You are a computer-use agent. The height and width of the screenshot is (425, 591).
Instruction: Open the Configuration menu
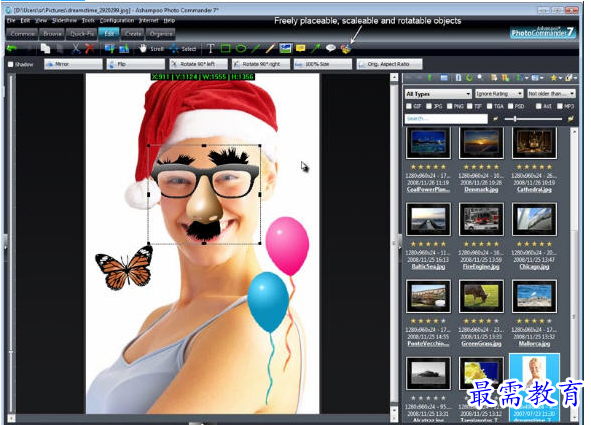pyautogui.click(x=117, y=21)
